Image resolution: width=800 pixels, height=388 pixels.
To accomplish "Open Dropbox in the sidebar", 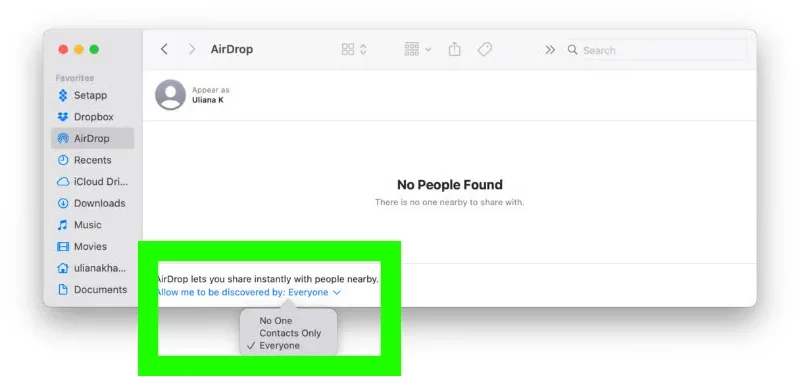I will (92, 117).
